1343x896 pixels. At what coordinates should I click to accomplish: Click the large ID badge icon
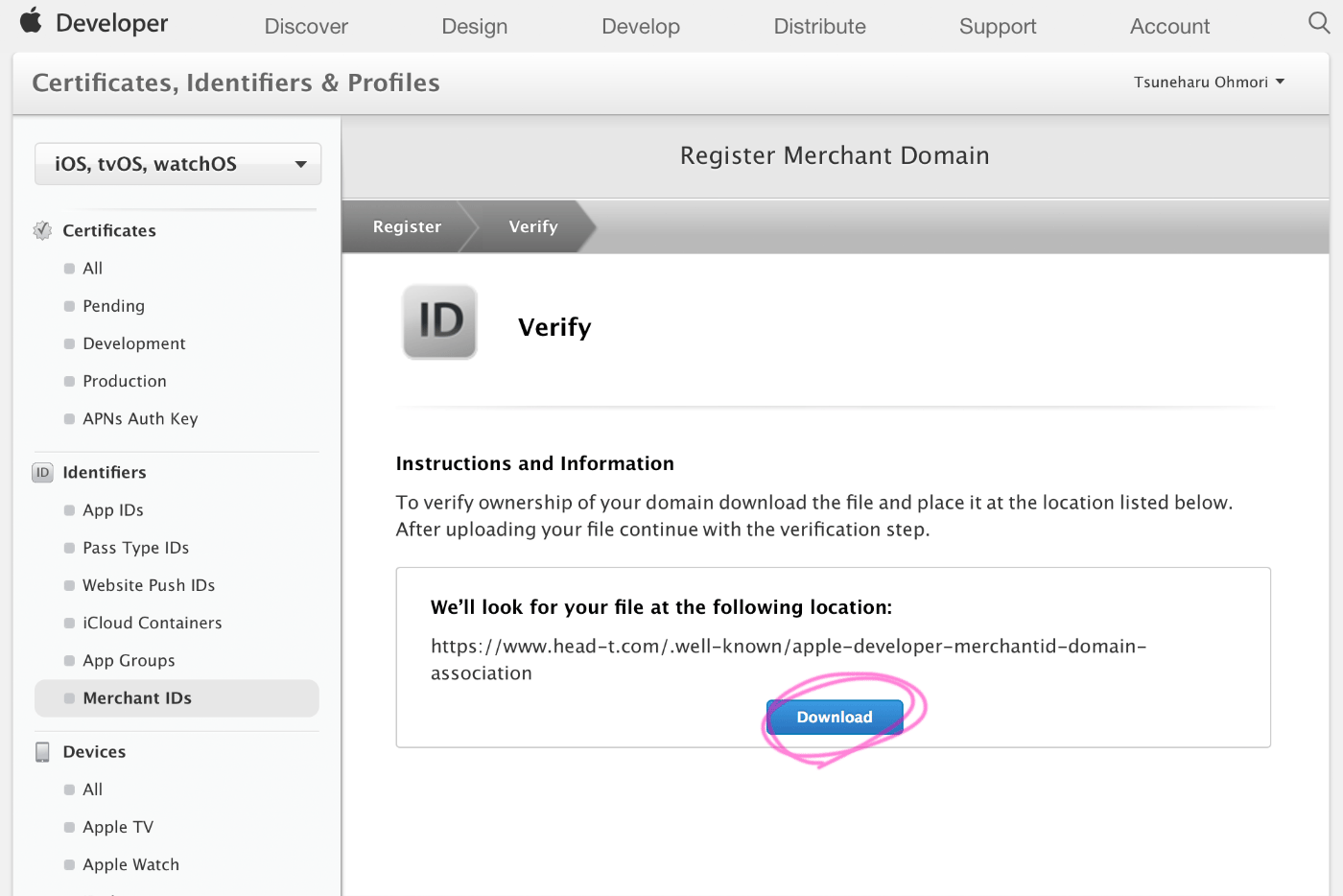[440, 322]
